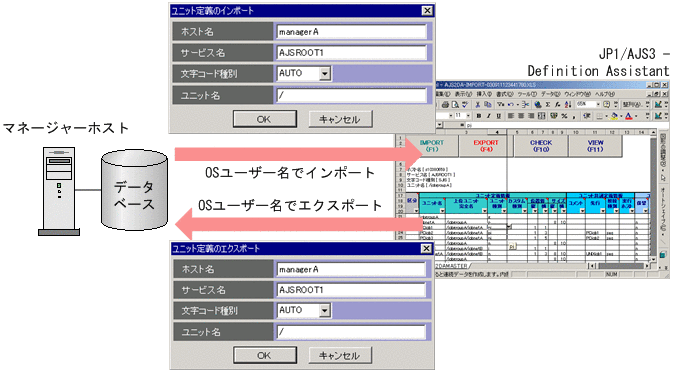680x373 pixels.
Task: Click Excel vertical scrollbar up arrow
Action: tap(653, 132)
